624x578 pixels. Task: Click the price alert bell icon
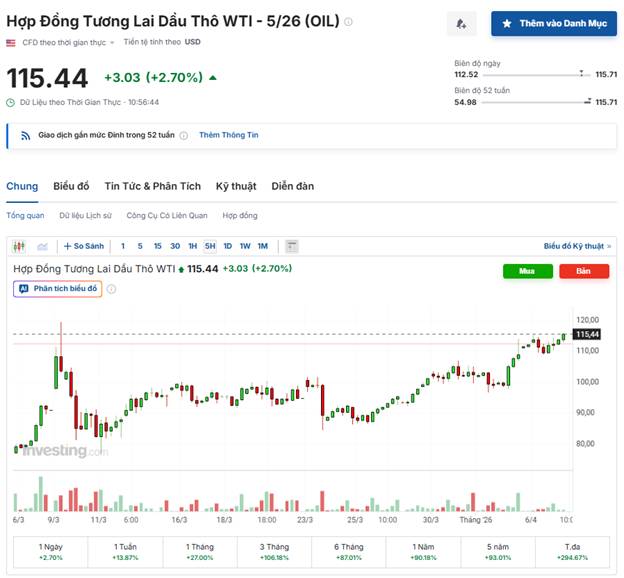[461, 24]
